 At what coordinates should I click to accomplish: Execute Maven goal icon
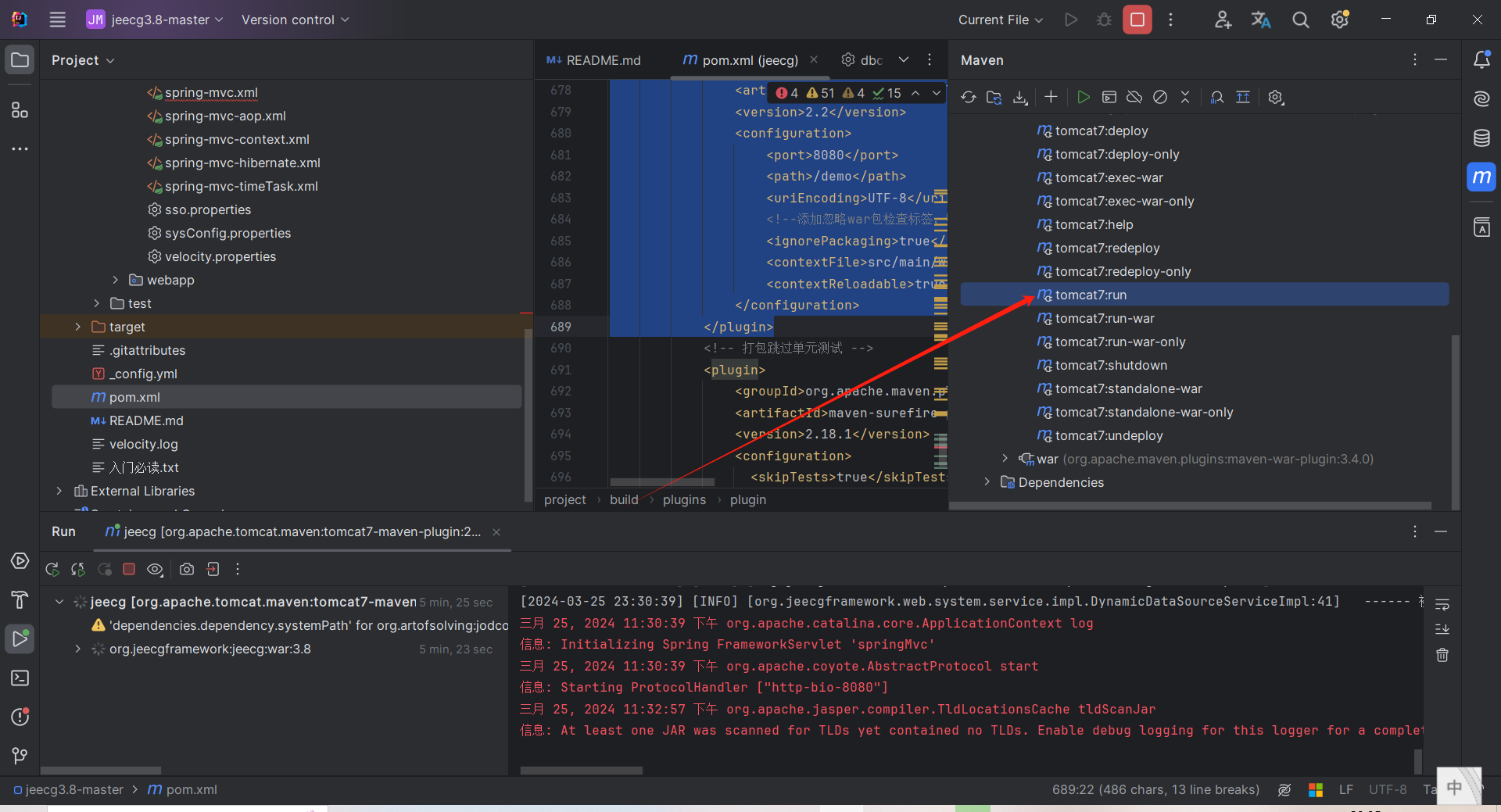click(1109, 97)
